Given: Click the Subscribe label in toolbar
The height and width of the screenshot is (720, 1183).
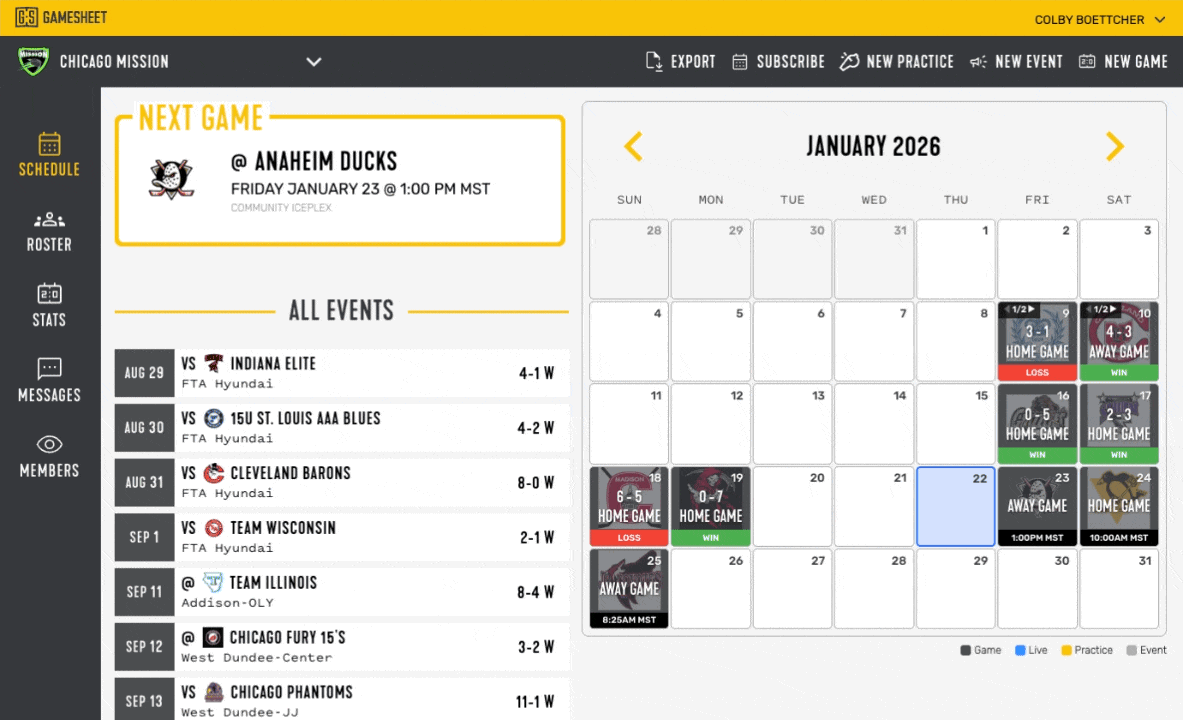Looking at the screenshot, I should pyautogui.click(x=791, y=62).
